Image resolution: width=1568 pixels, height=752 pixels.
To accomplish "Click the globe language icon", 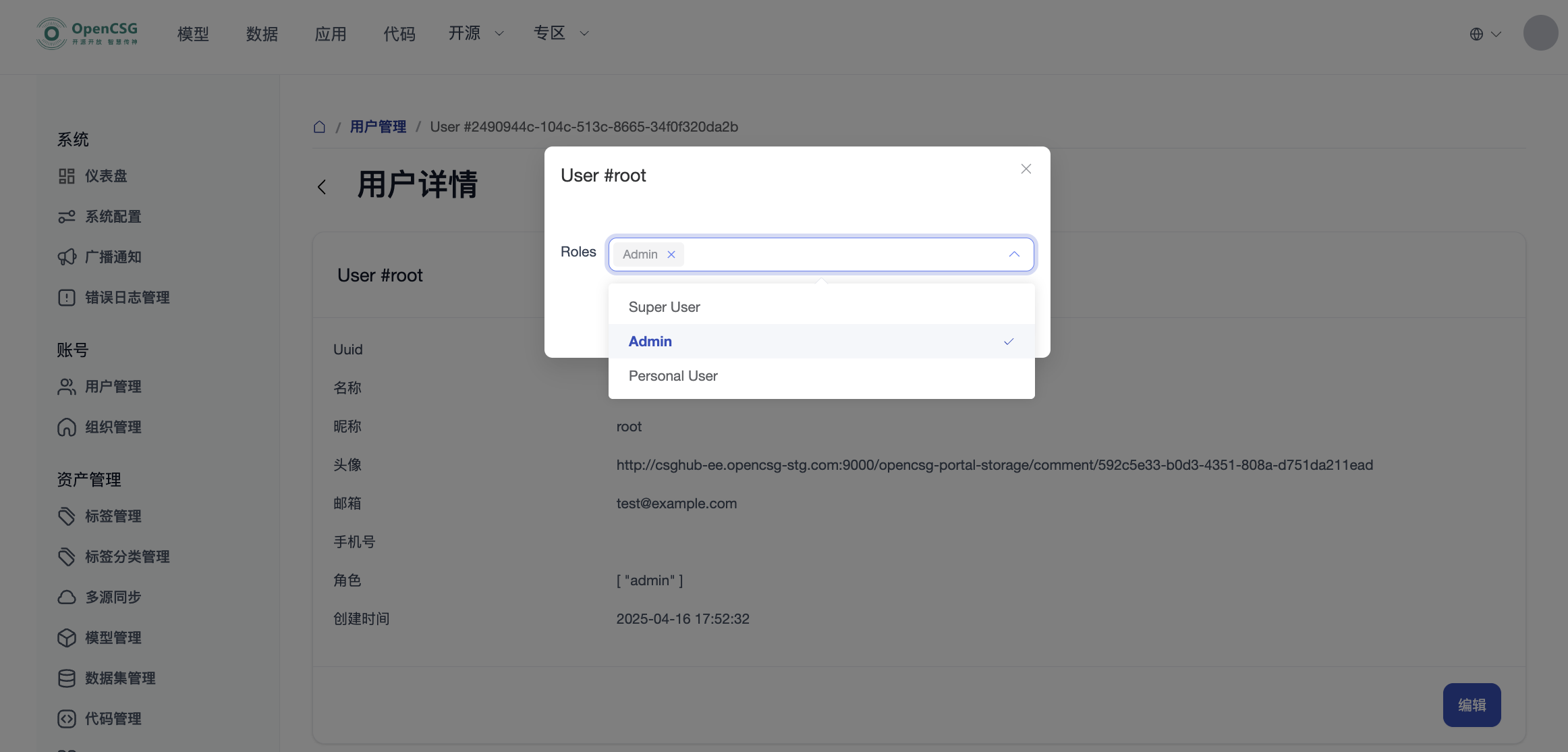I will point(1476,34).
